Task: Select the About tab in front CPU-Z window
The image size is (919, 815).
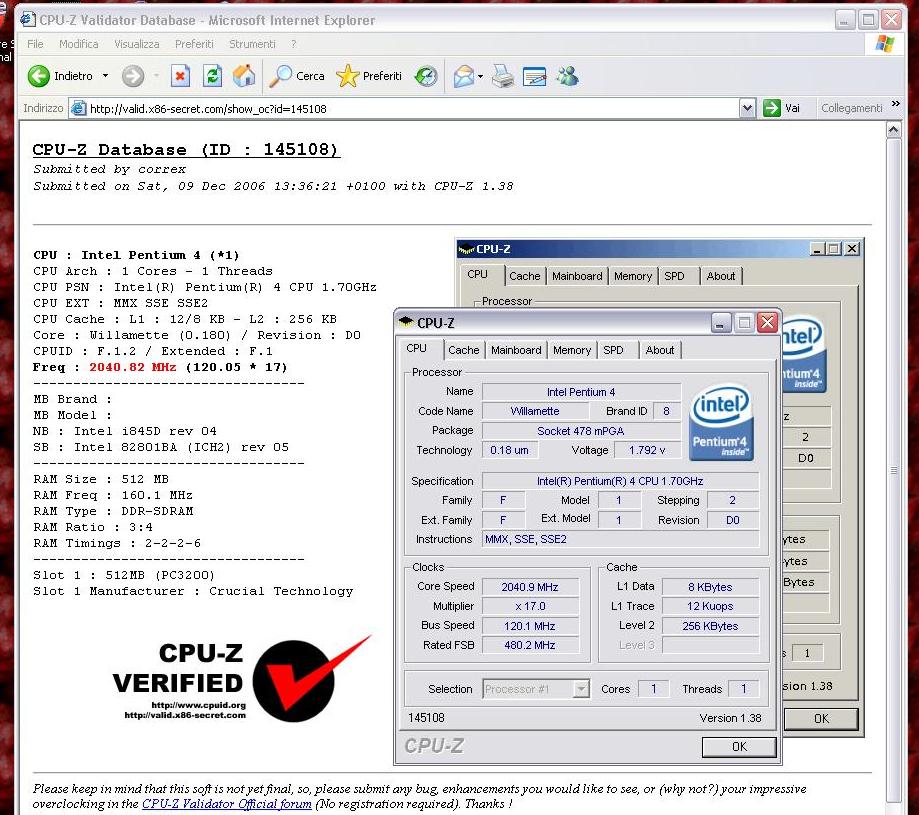Action: coord(660,350)
